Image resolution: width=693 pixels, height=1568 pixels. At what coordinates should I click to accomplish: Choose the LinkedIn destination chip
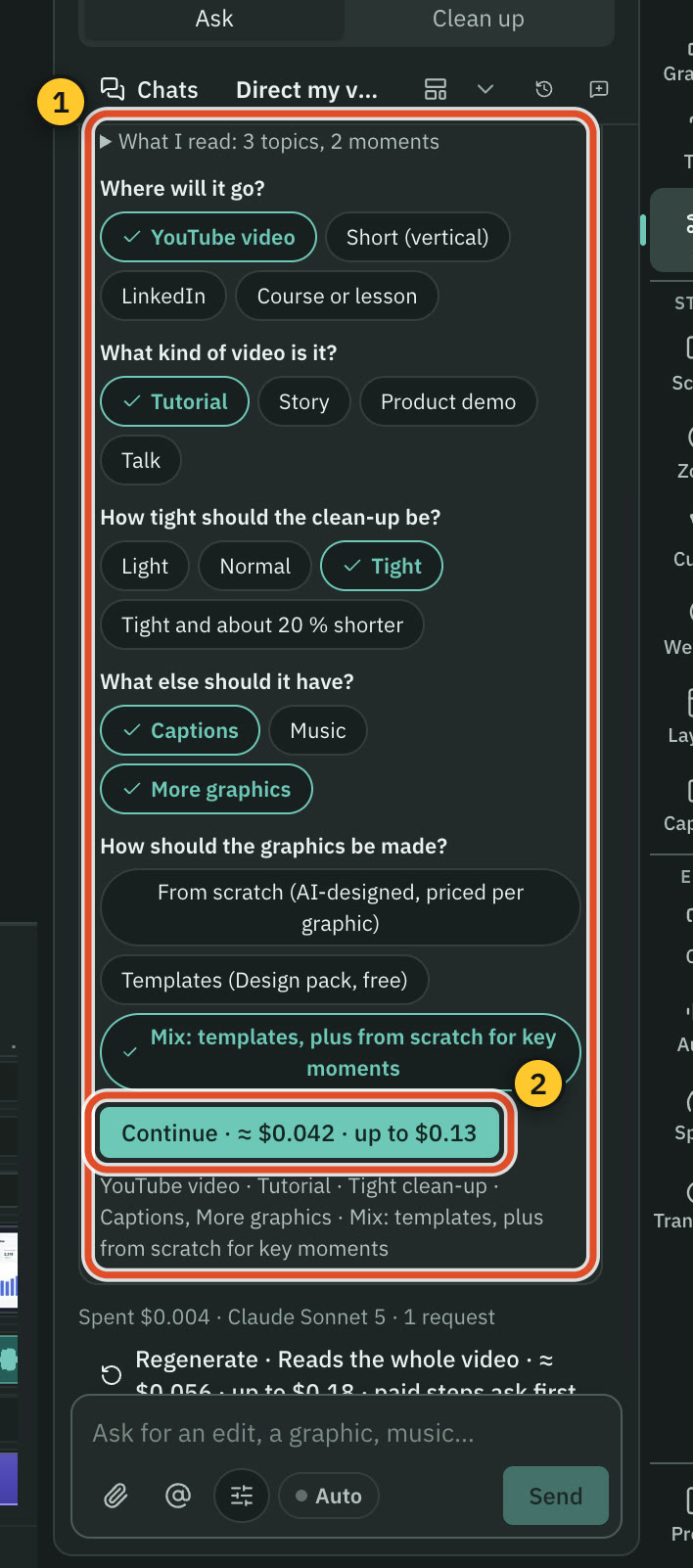coord(163,297)
